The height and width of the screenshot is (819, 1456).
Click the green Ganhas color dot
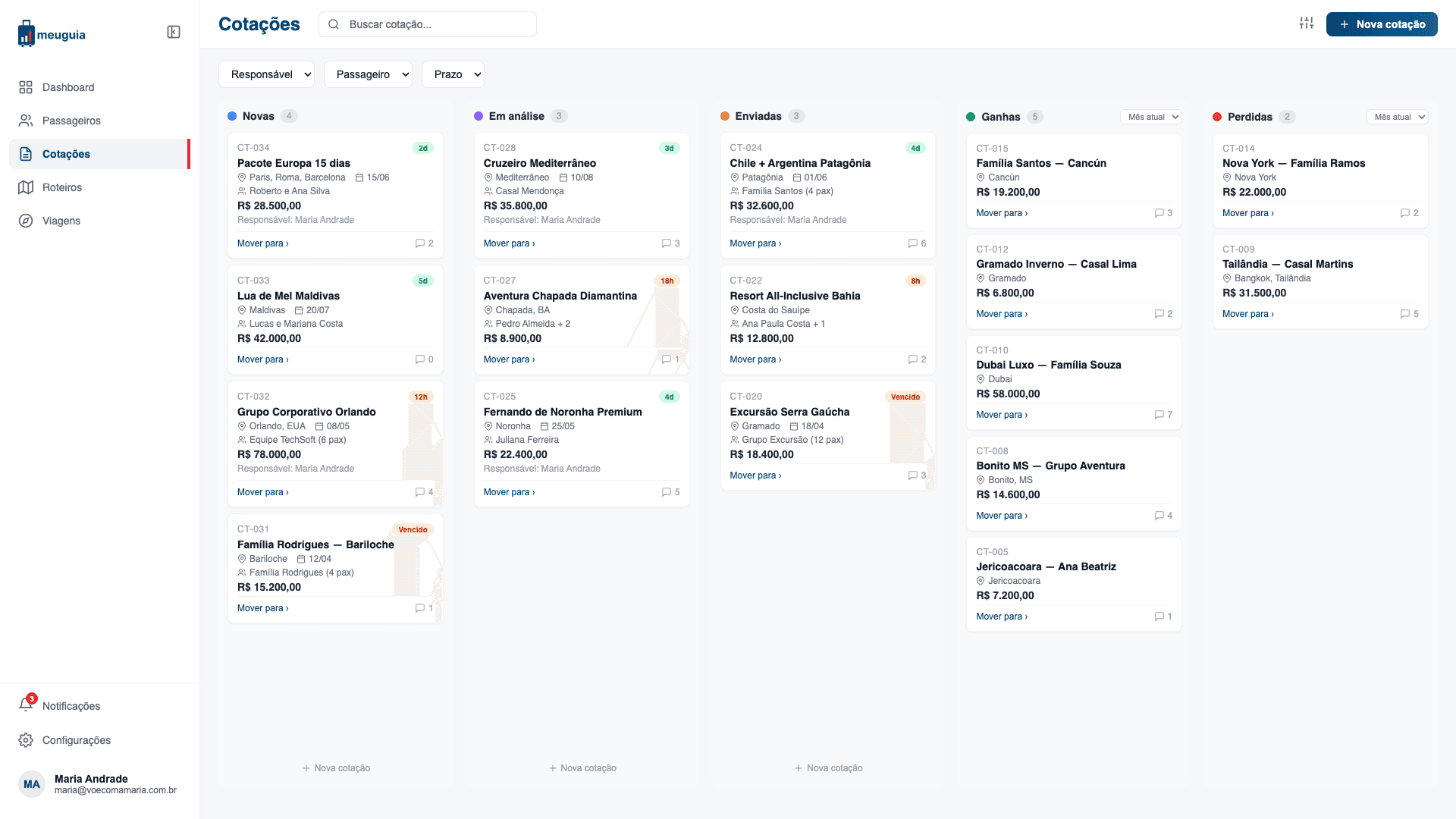971,117
